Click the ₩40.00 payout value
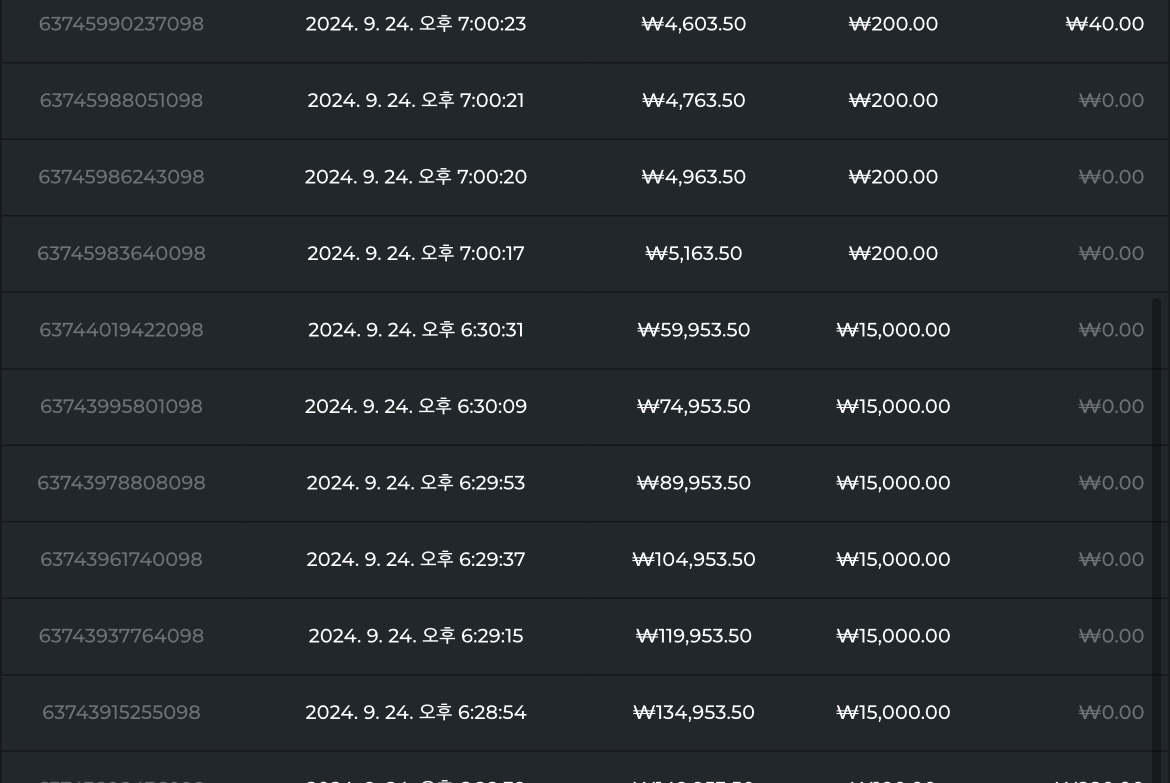Viewport: 1170px width, 783px height. click(1104, 24)
